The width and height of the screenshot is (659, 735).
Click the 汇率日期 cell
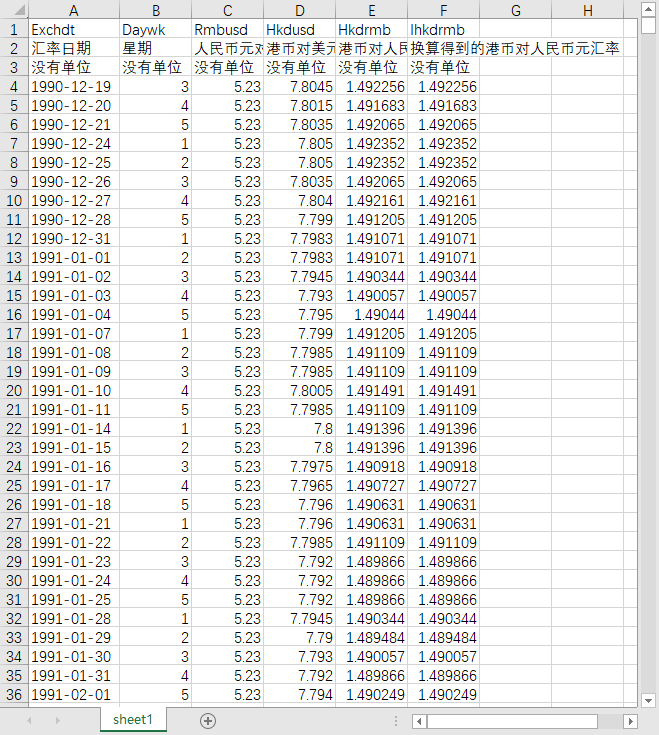[x=74, y=48]
